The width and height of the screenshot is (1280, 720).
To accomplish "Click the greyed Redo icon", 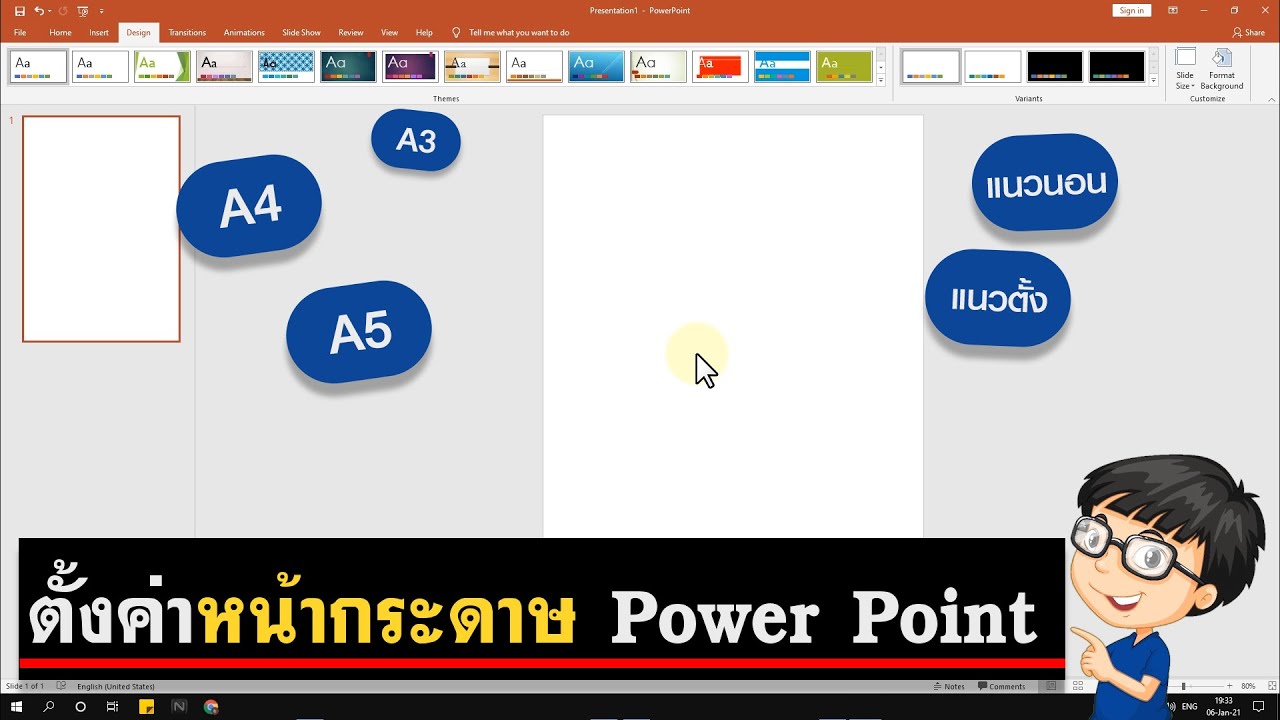I will pyautogui.click(x=62, y=11).
